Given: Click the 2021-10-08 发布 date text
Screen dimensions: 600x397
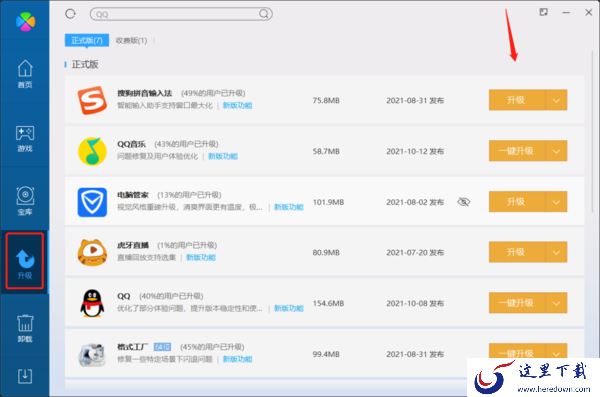Looking at the screenshot, I should [415, 303].
